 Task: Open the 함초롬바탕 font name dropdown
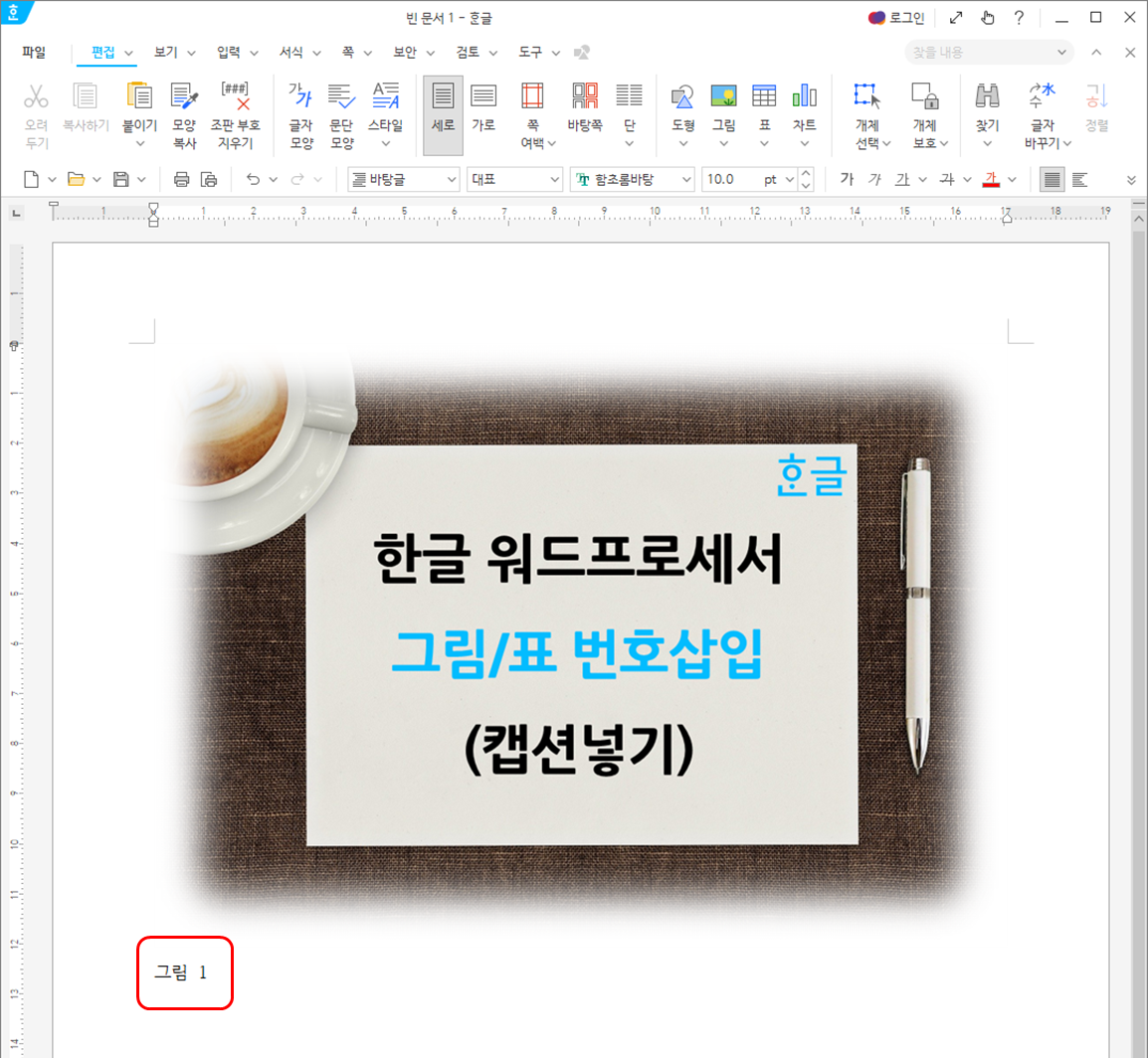pos(627,179)
